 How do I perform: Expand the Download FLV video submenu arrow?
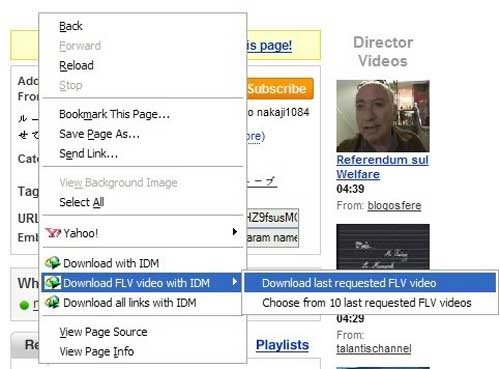(x=235, y=282)
